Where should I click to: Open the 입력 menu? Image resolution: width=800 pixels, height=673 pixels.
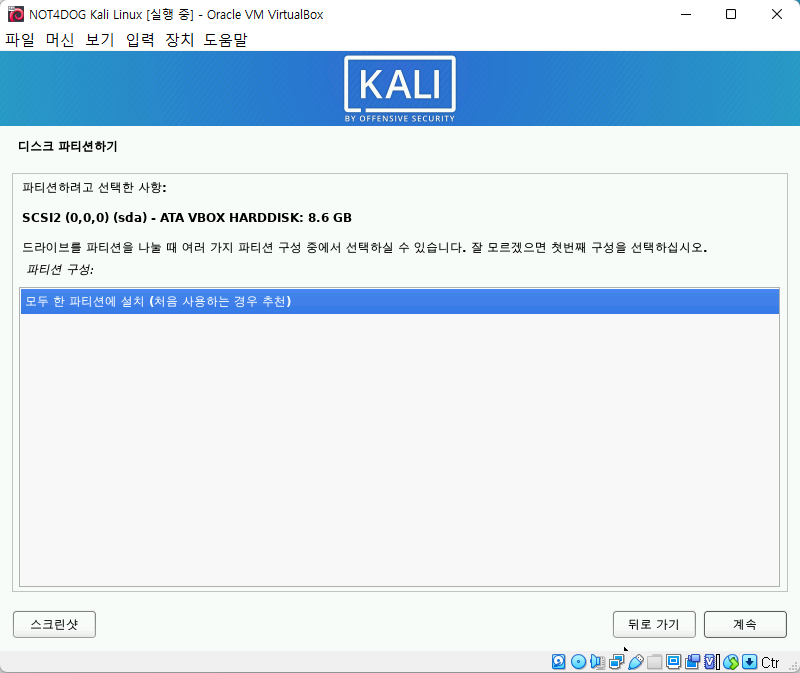point(140,39)
